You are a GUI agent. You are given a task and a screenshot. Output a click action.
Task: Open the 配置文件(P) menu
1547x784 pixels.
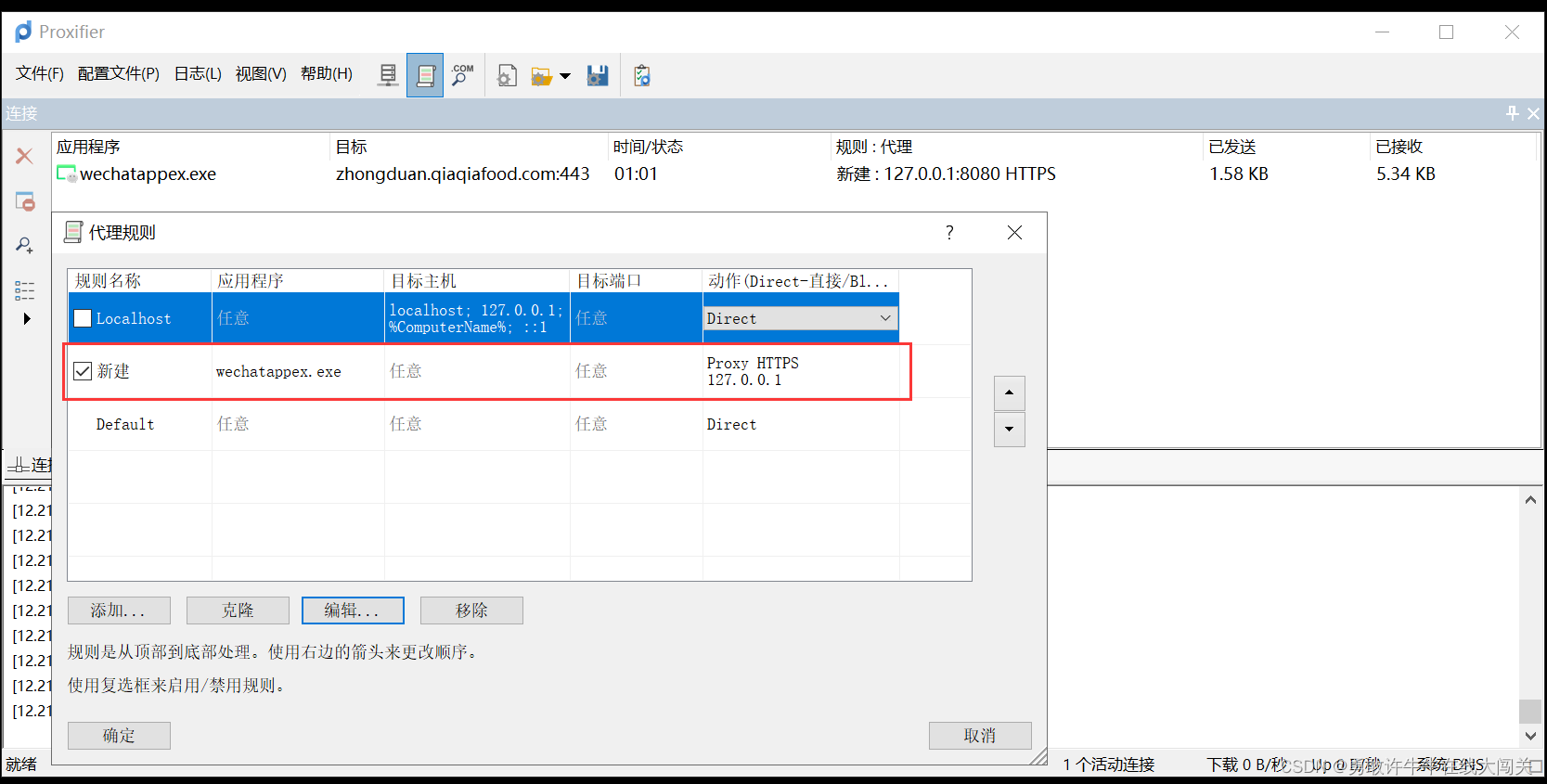[119, 73]
